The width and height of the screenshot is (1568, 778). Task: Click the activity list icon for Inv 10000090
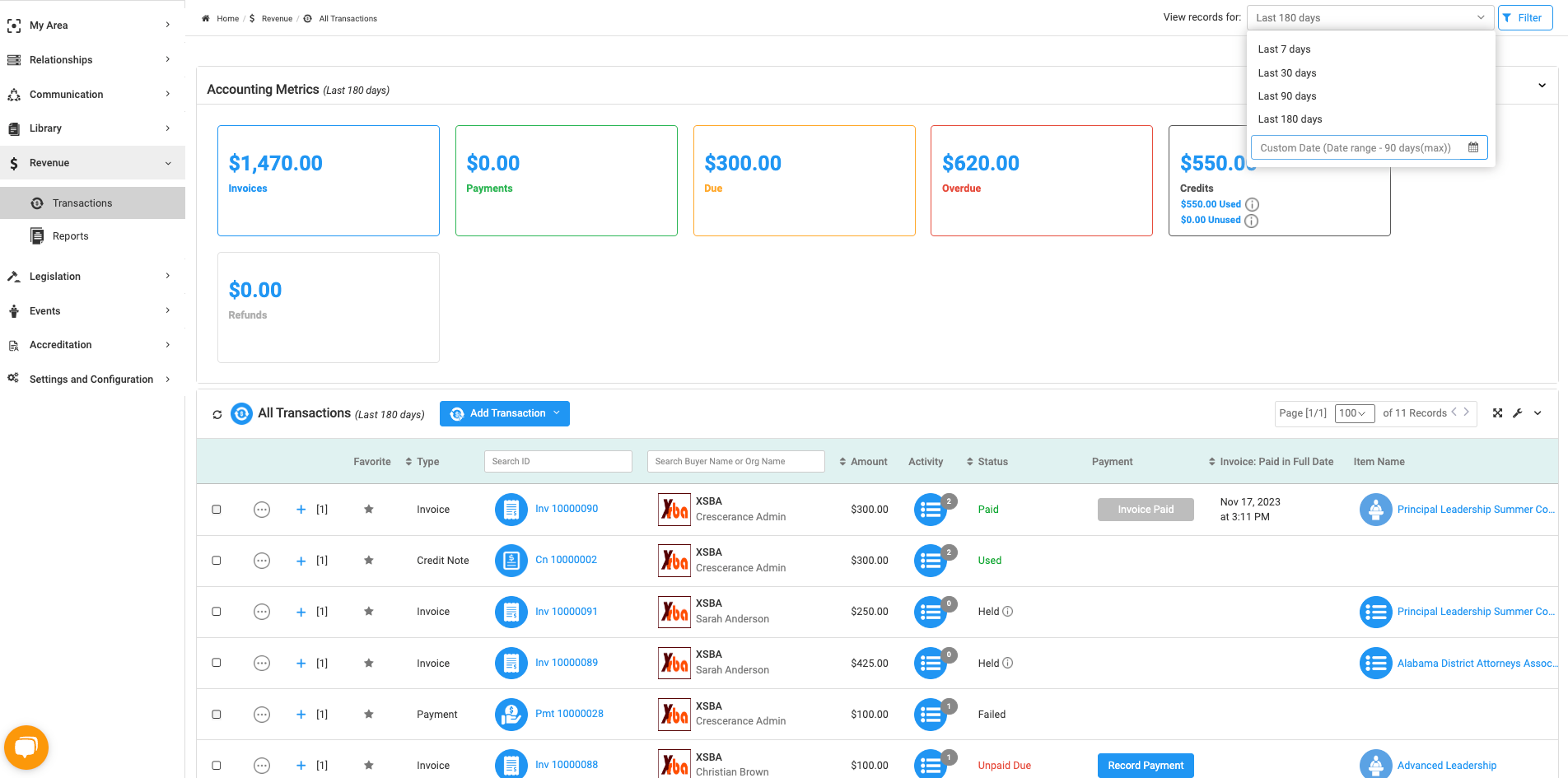coord(931,510)
